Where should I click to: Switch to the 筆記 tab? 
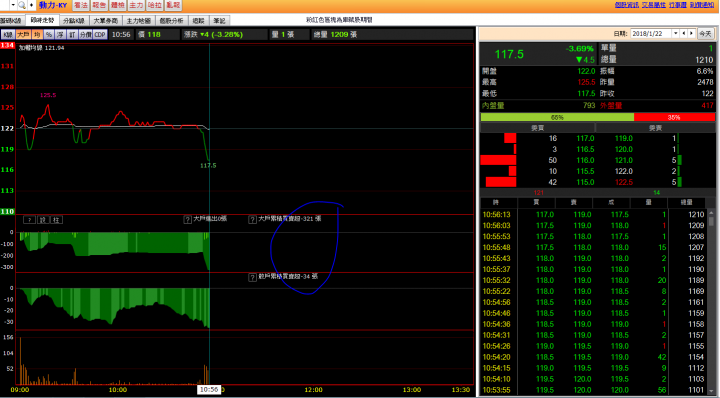click(219, 21)
